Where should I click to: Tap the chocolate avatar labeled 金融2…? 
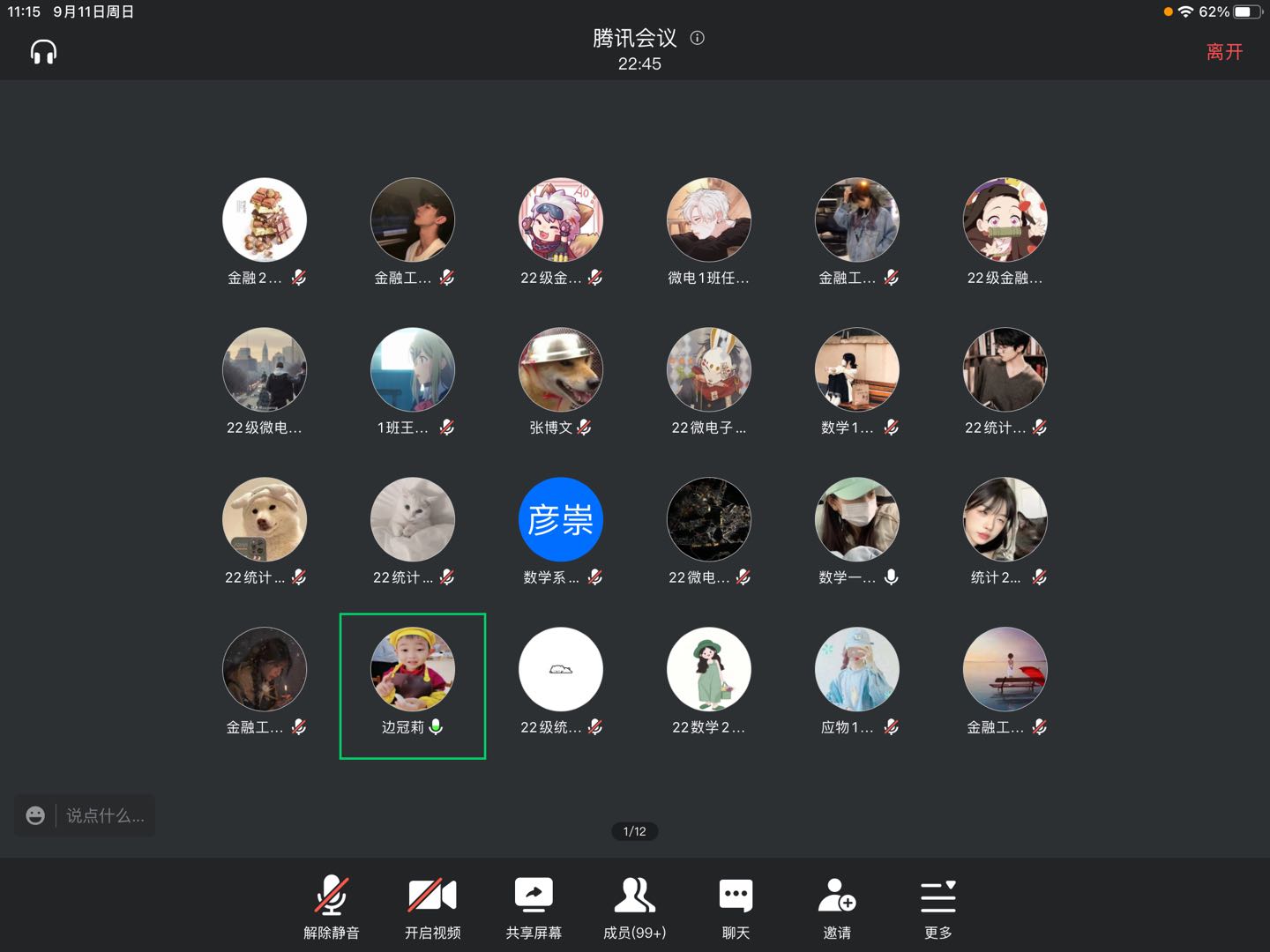coord(264,219)
